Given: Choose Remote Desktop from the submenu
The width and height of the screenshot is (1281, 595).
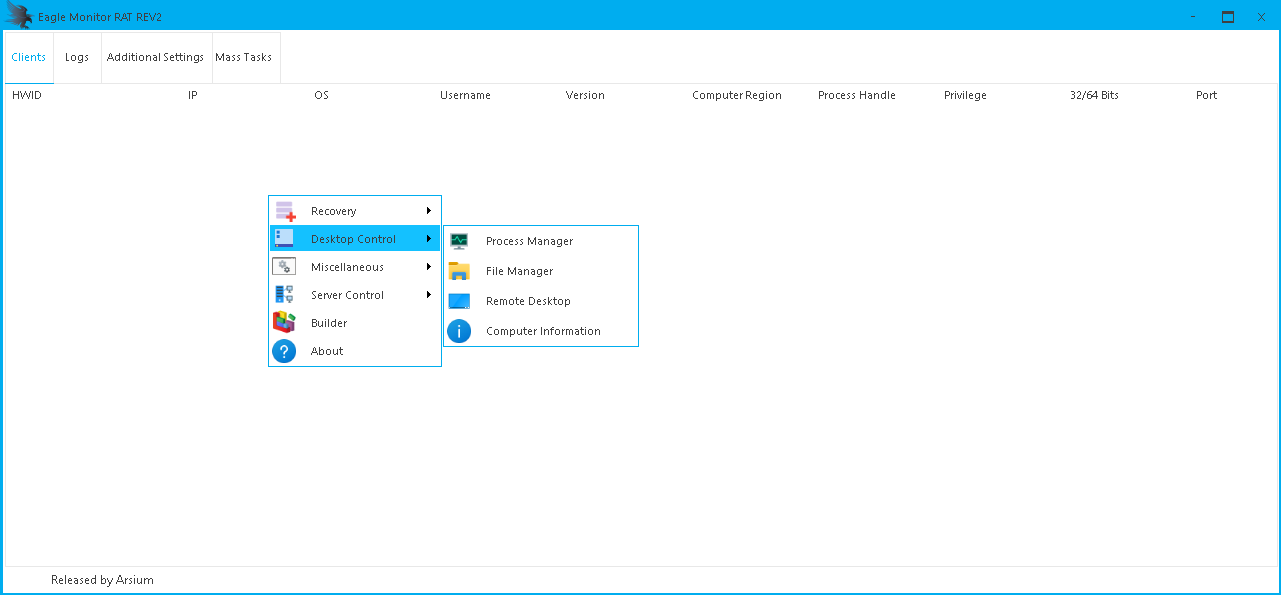Looking at the screenshot, I should (x=528, y=301).
